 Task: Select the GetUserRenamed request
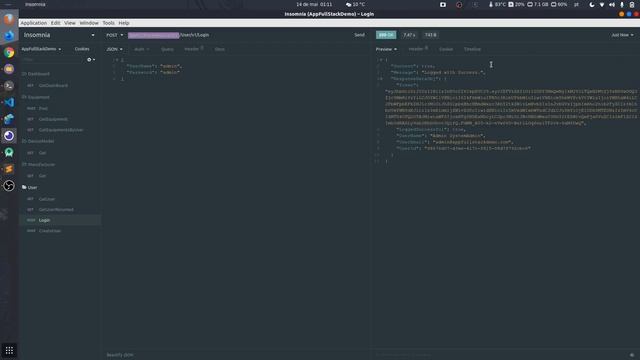60,210
